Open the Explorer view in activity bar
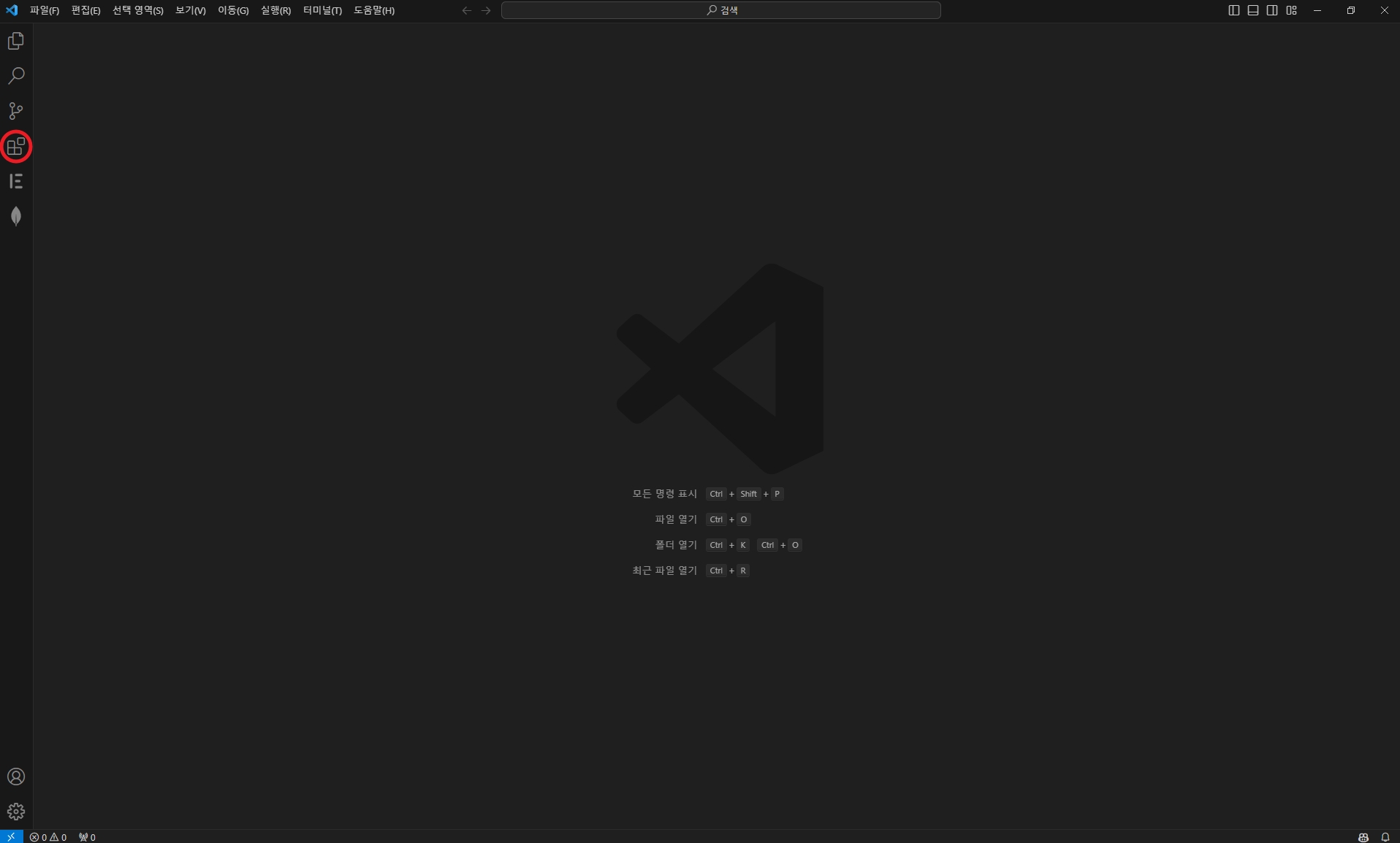 pos(16,41)
